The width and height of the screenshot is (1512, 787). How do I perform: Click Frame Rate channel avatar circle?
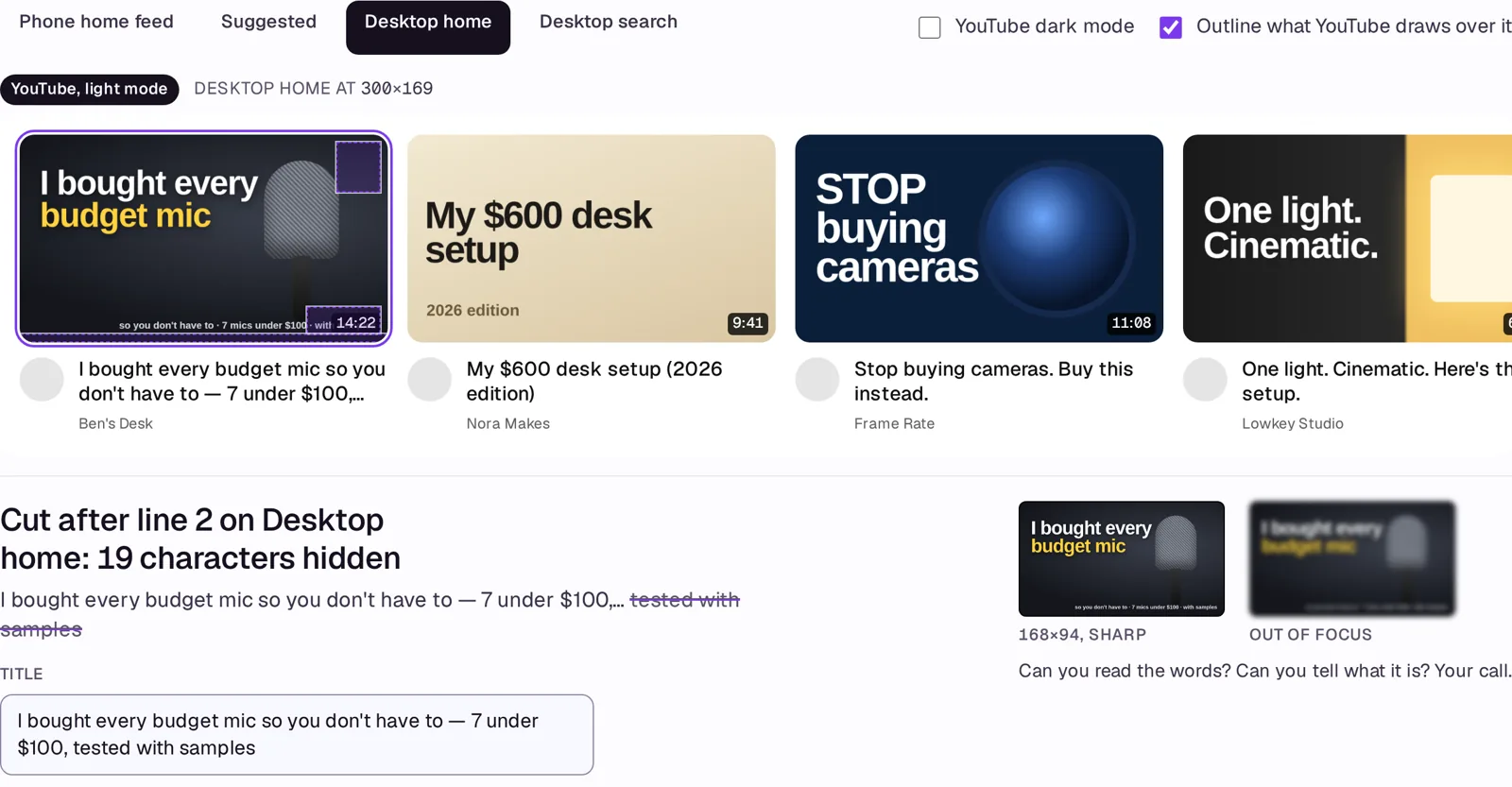coord(817,380)
